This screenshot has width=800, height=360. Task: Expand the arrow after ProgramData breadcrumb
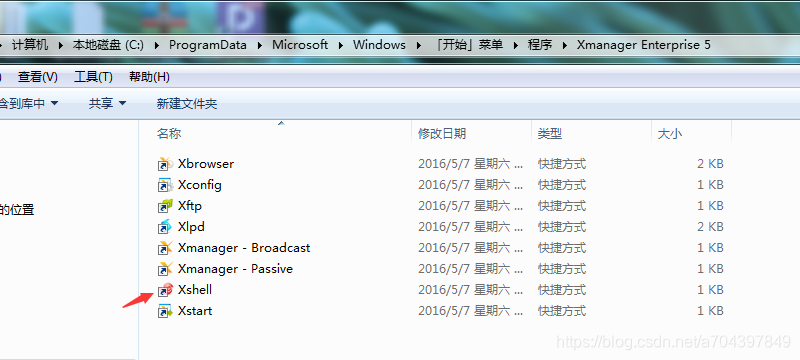pos(259,45)
